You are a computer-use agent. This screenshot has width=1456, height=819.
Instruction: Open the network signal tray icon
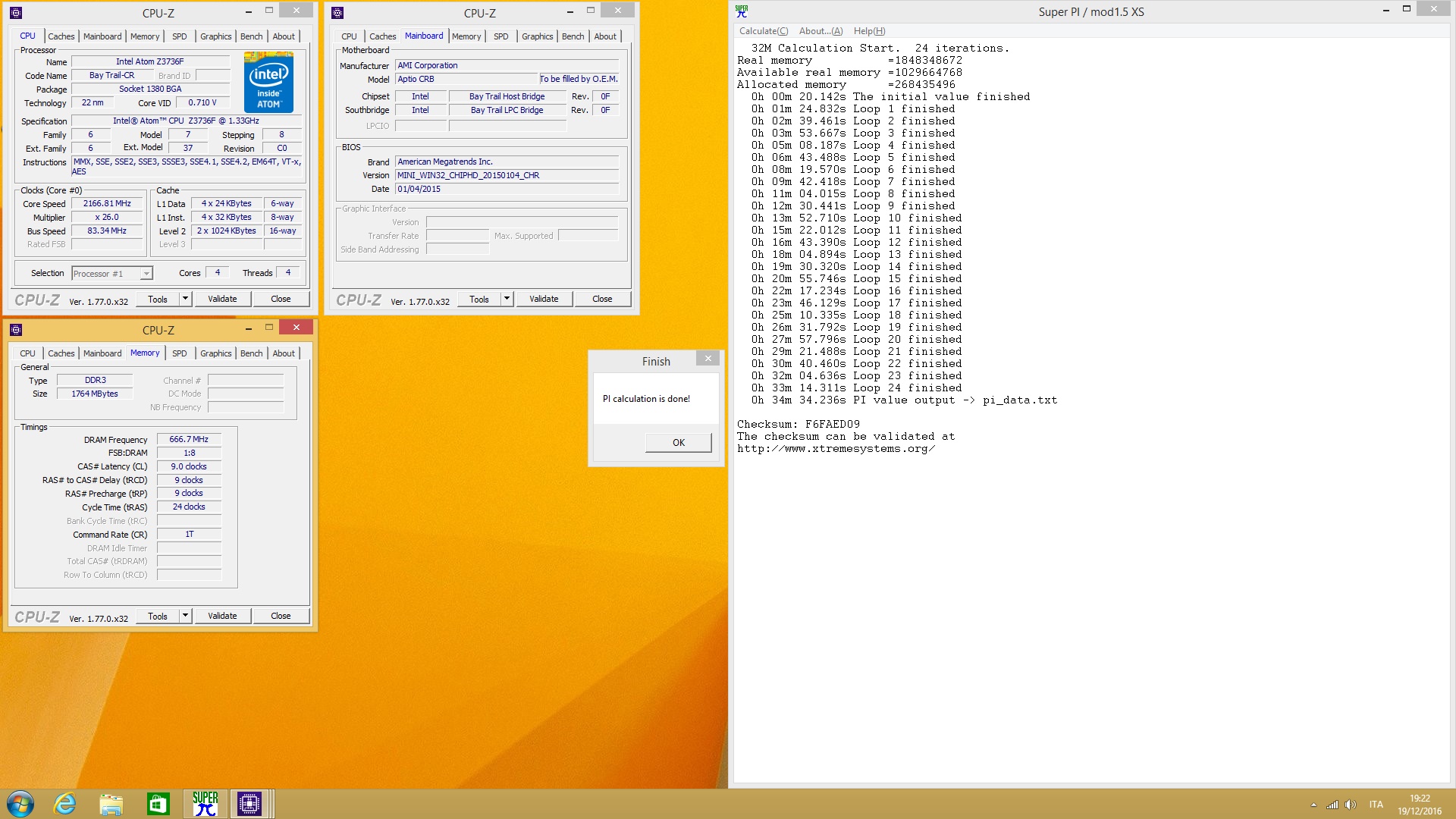pyautogui.click(x=1332, y=805)
